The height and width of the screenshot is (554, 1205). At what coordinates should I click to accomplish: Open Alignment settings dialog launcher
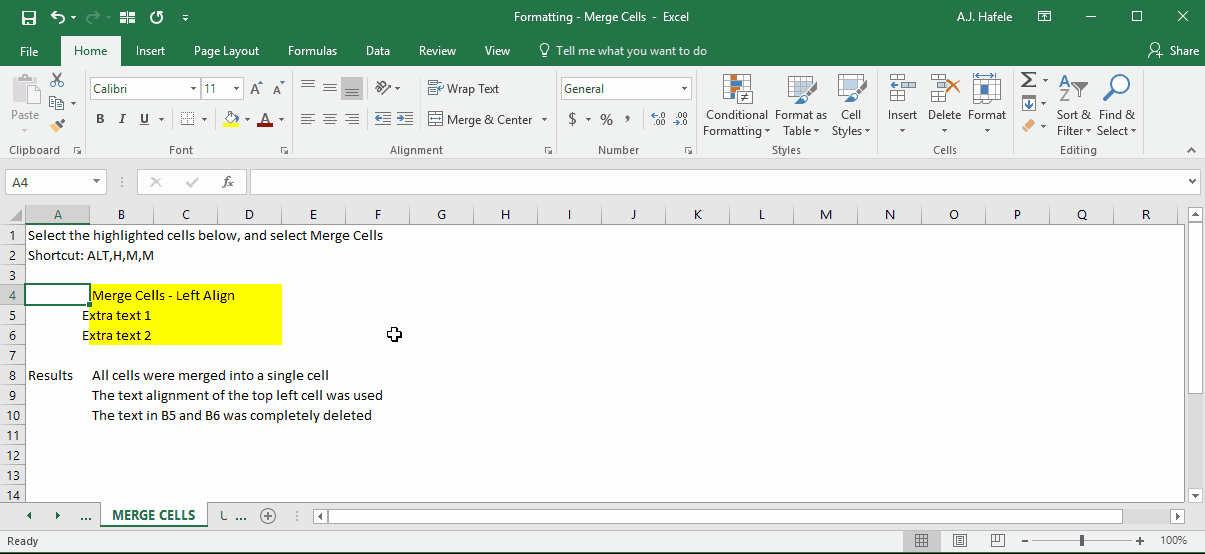tap(548, 150)
